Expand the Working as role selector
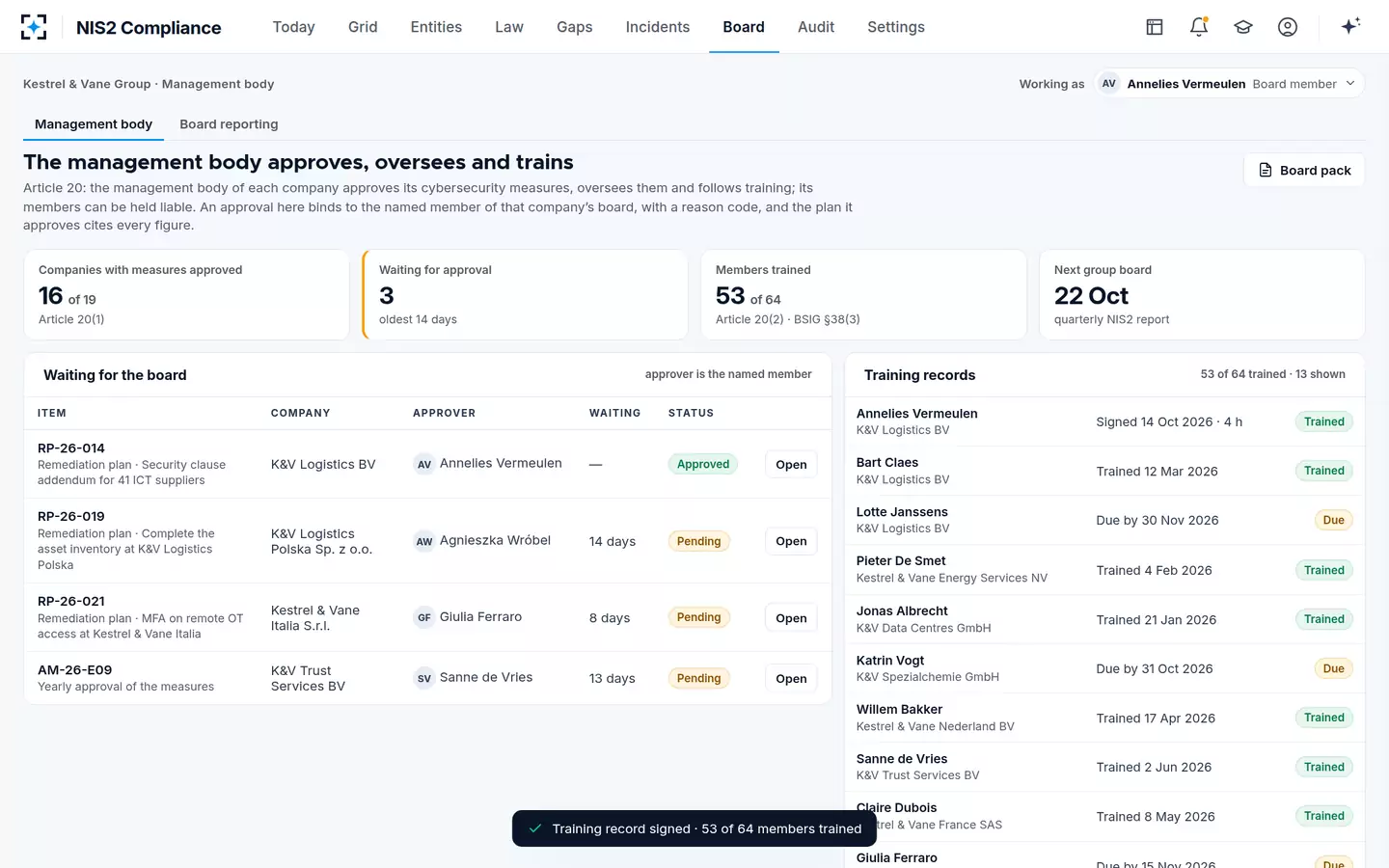 (x=1231, y=84)
